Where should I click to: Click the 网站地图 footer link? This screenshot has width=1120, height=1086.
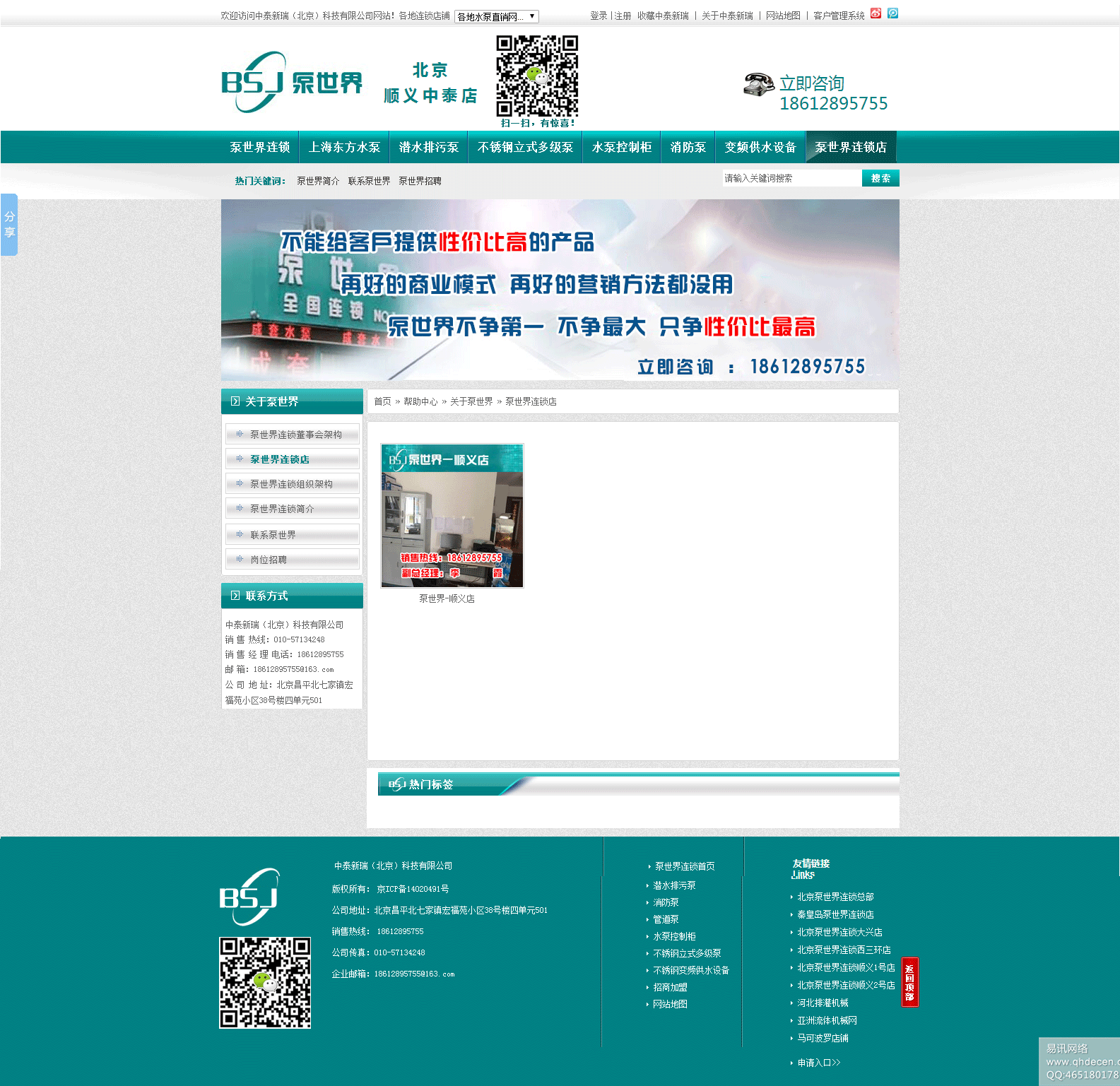tap(670, 1004)
